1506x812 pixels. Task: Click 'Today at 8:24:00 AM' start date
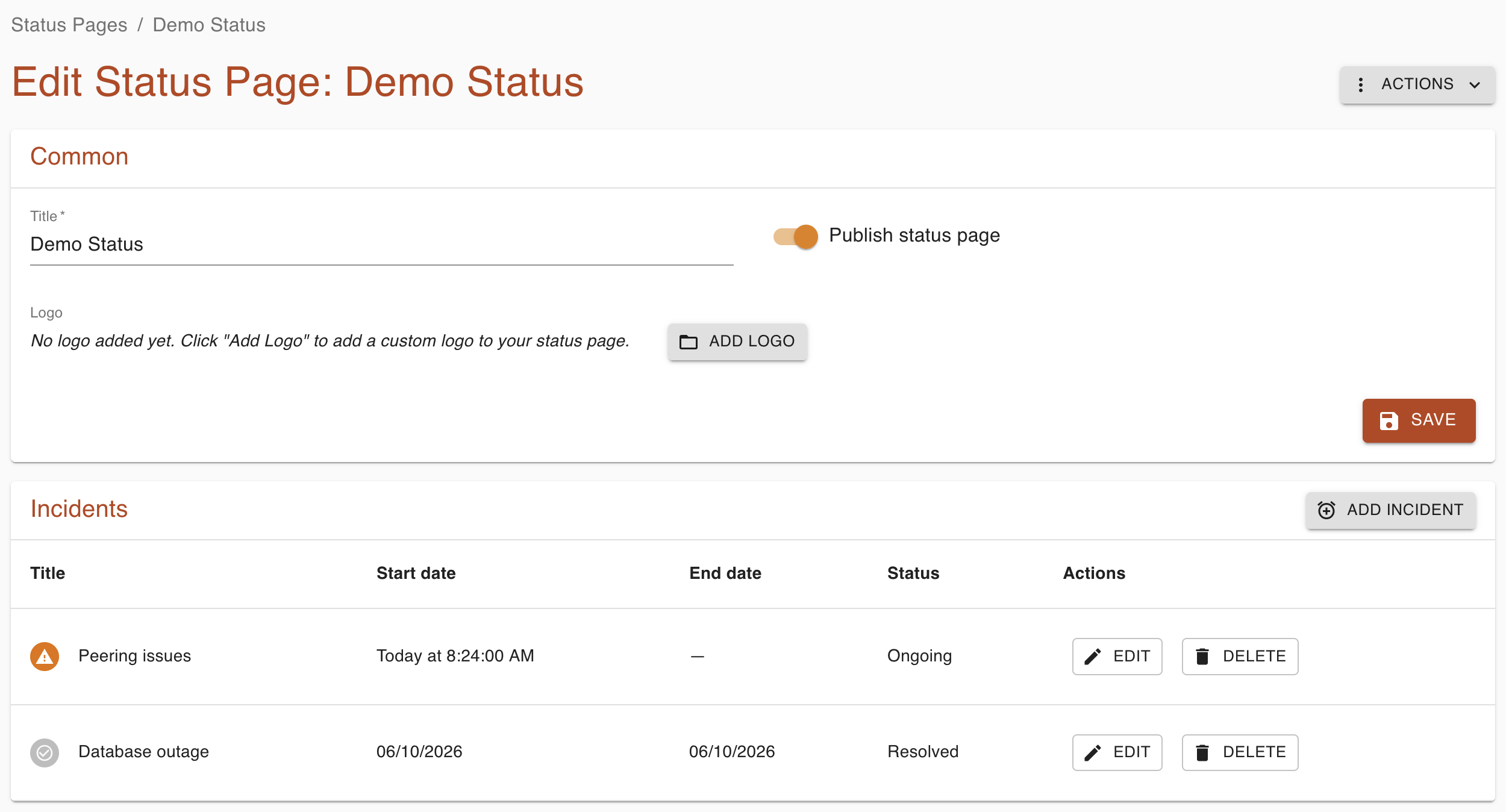pyautogui.click(x=455, y=656)
